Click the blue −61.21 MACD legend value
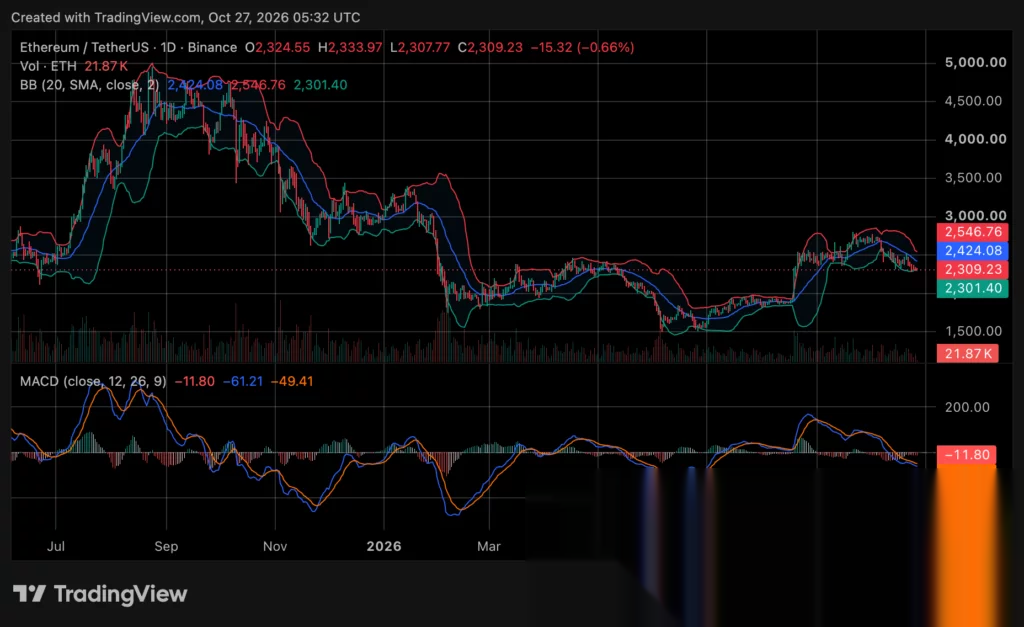 click(243, 381)
